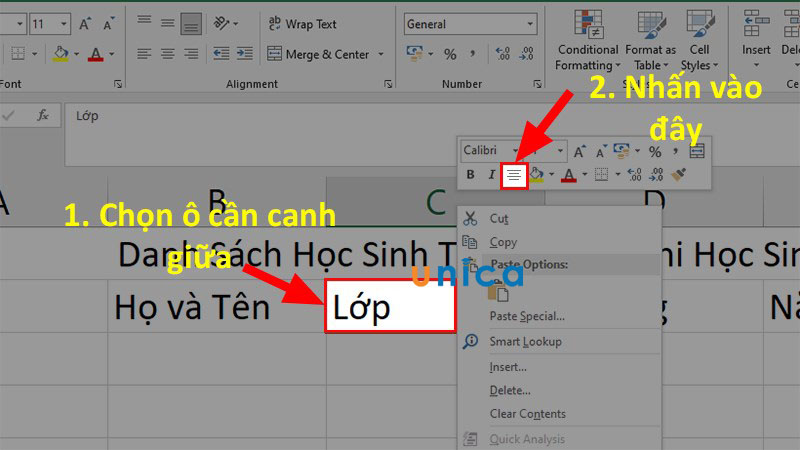Choose Cut from the context menu
This screenshot has width=800, height=450.
(x=560, y=218)
